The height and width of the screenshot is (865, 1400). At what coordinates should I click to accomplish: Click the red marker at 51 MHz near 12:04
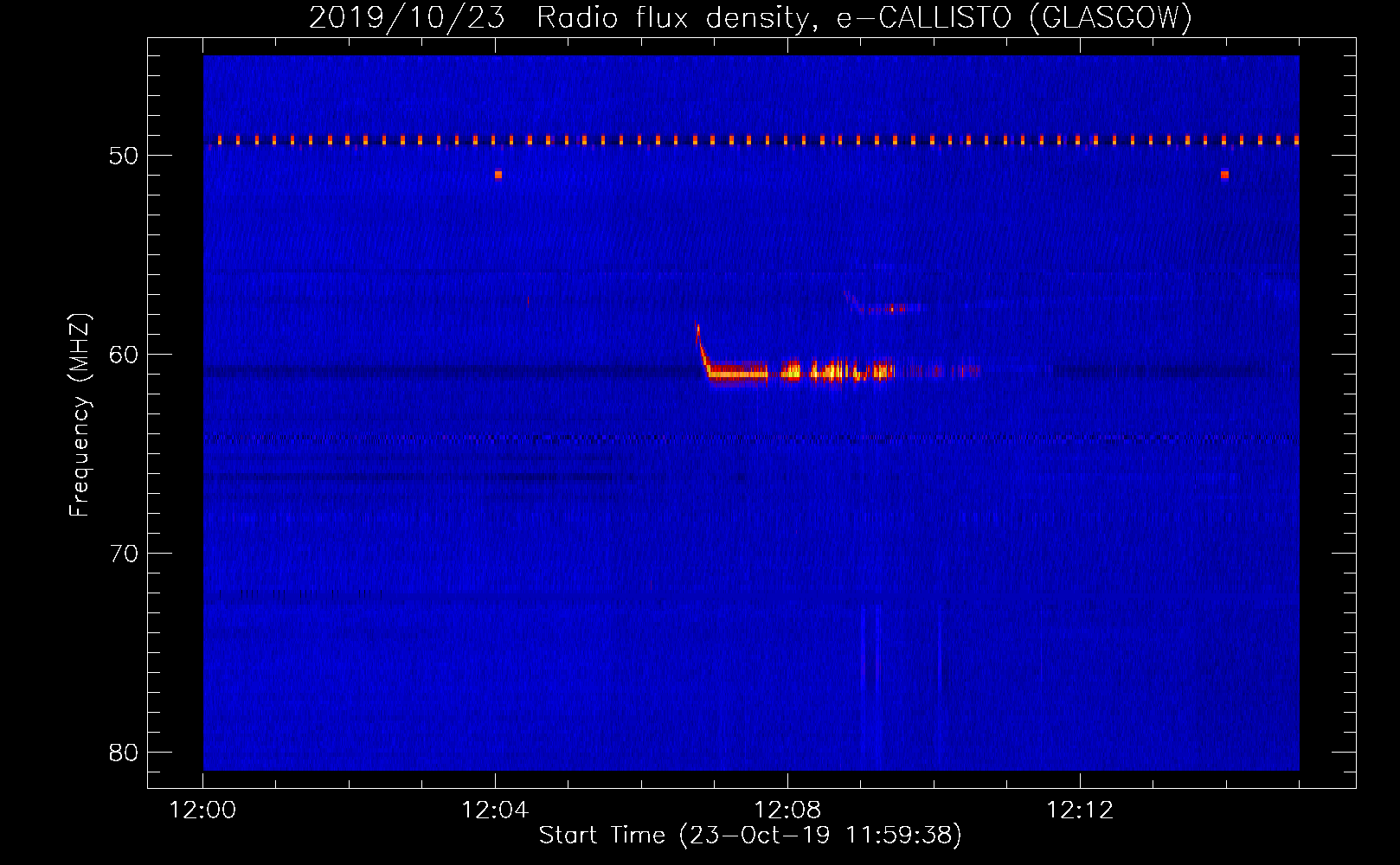pos(498,175)
